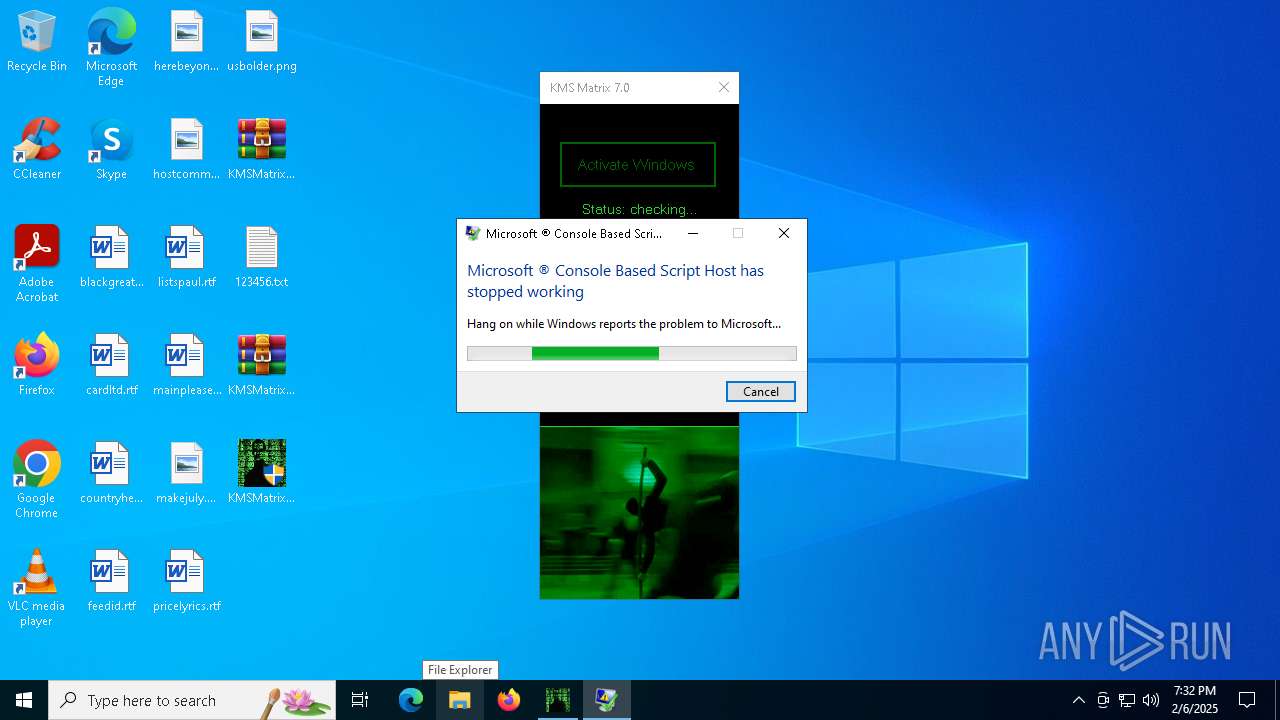
Task: Open the network status tray icon
Action: click(x=1127, y=700)
